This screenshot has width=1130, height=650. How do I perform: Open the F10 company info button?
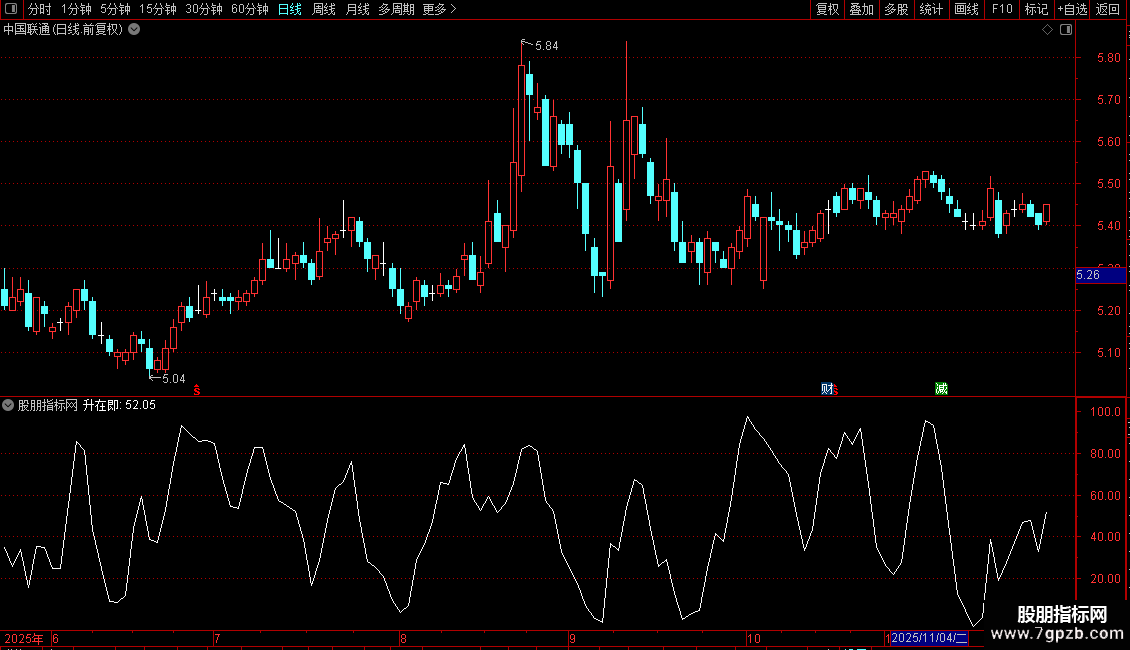tap(1002, 9)
